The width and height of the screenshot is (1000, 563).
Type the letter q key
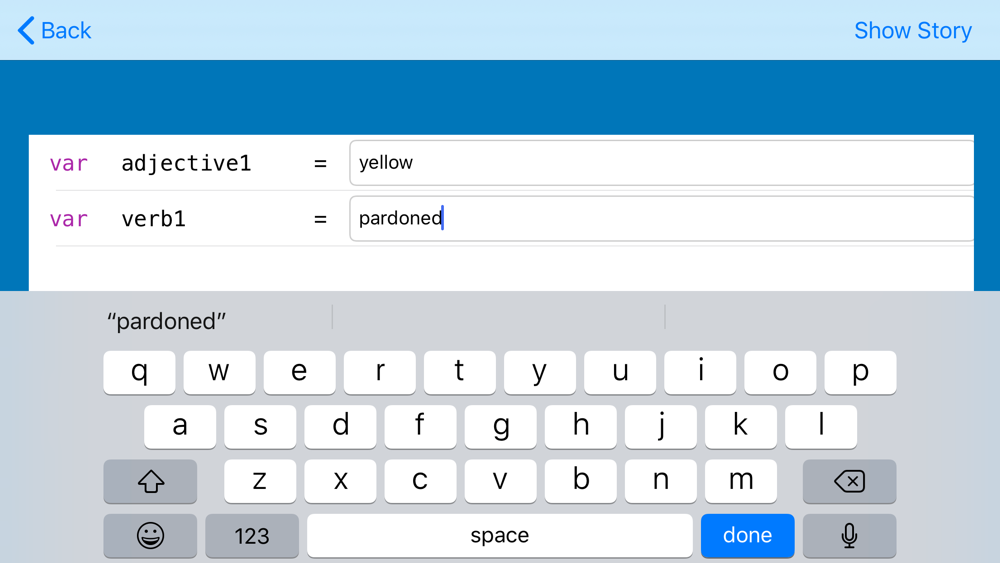140,372
